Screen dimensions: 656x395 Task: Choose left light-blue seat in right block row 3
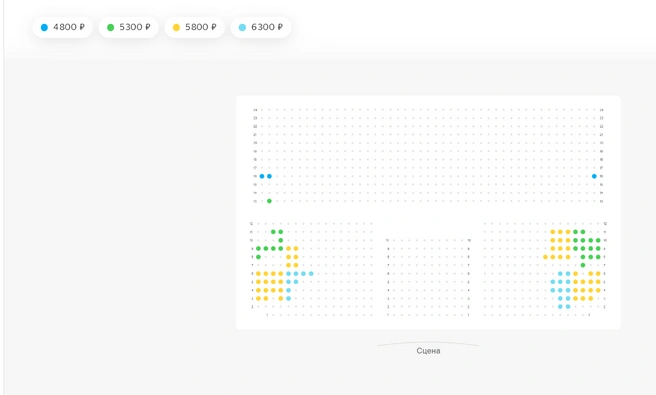click(x=560, y=298)
